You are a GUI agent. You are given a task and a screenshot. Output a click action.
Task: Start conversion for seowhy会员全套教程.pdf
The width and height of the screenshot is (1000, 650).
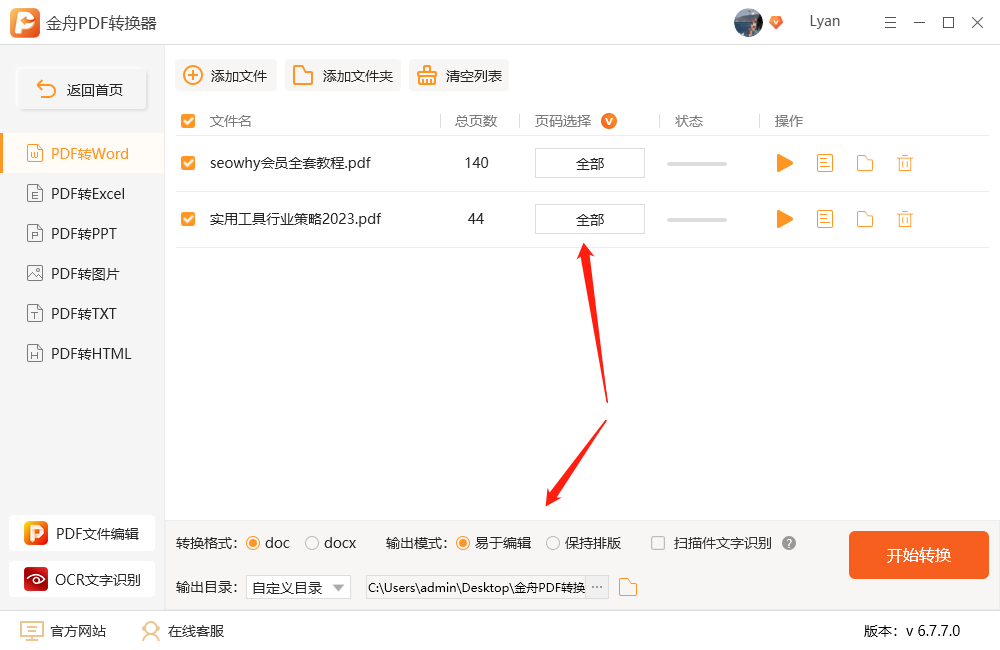pyautogui.click(x=784, y=163)
